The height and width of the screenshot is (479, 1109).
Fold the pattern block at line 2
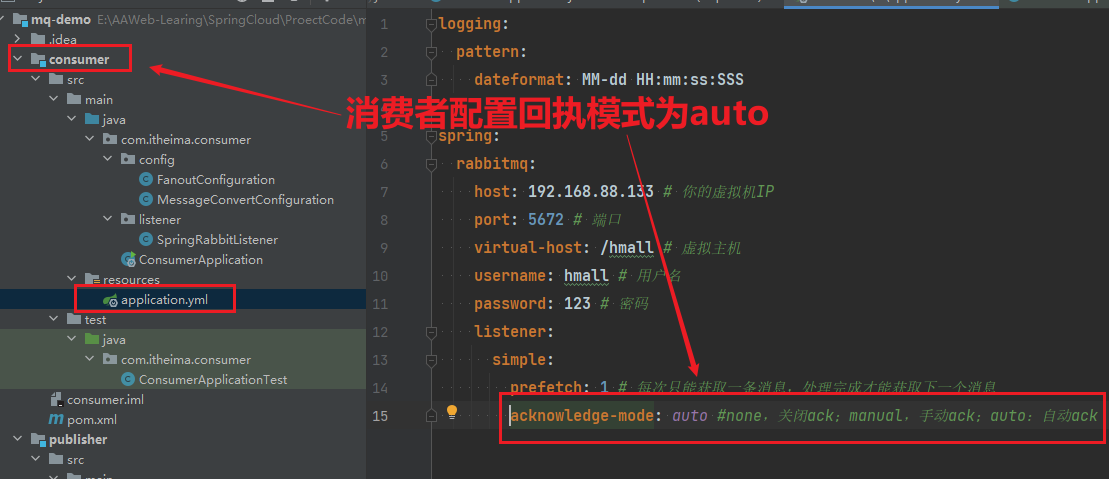coord(431,52)
